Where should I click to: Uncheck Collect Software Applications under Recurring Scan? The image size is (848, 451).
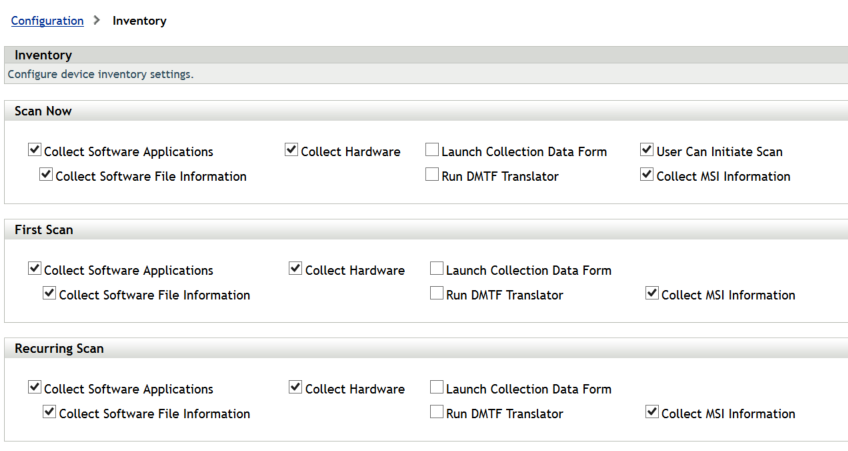[x=35, y=388]
